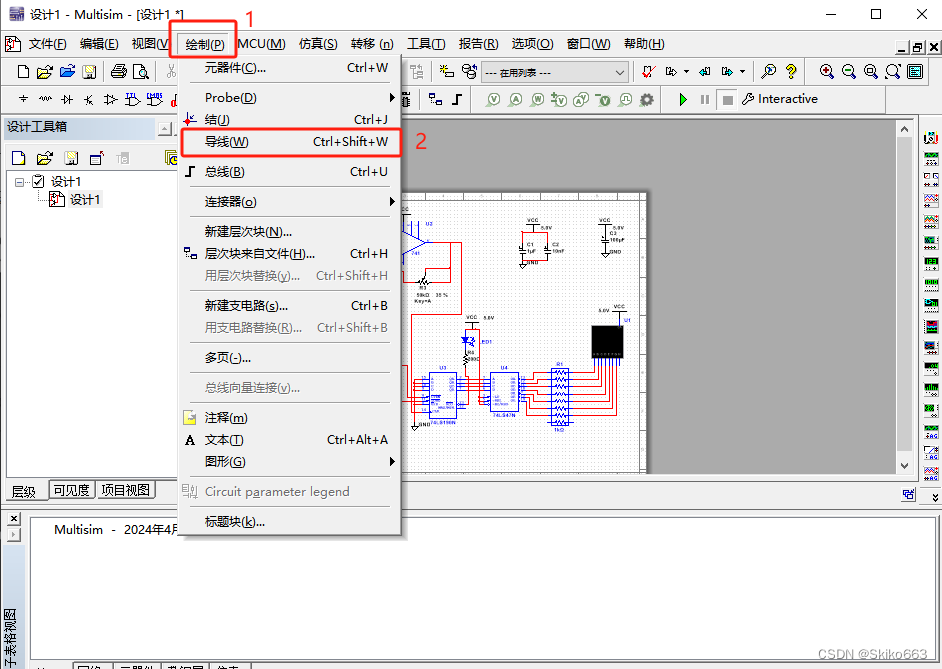
Task: Close the spreadsheet view panel
Action: (14, 518)
